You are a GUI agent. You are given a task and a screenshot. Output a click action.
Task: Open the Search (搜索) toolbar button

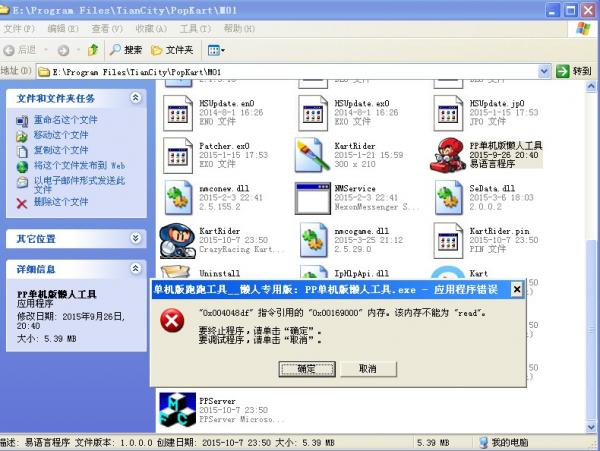point(126,50)
